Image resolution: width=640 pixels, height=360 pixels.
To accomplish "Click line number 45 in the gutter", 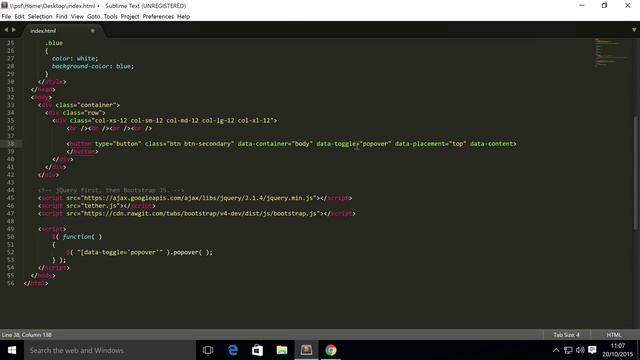I will 11,198.
